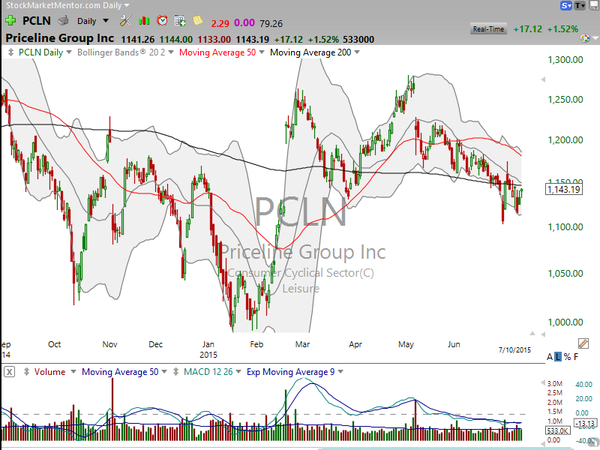Click the 1141.26 open price value
This screenshot has width=600, height=450.
coord(138,39)
